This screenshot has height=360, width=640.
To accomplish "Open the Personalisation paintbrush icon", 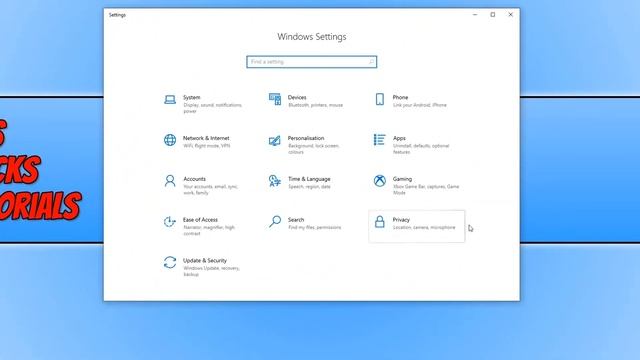I will [x=275, y=140].
